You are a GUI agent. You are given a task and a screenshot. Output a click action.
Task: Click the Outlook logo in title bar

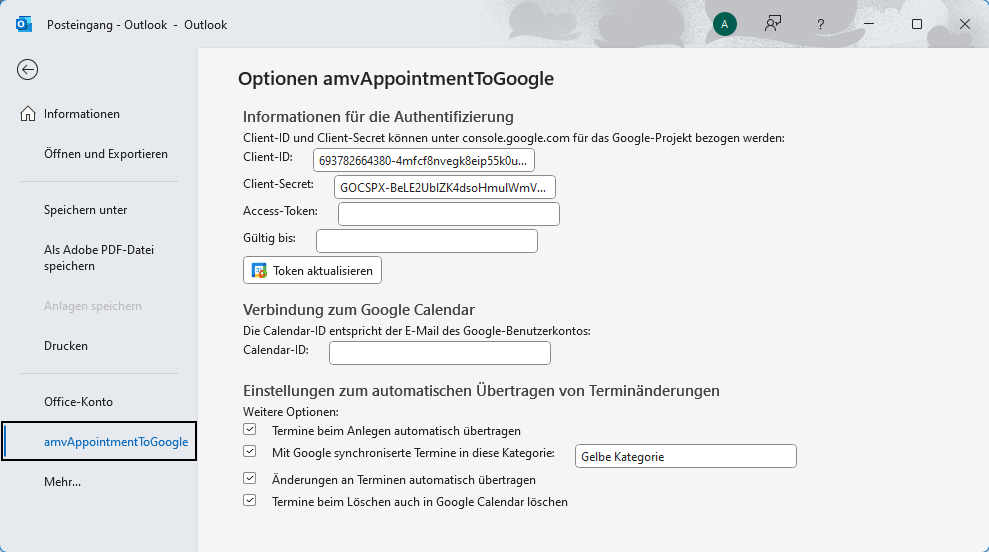24,25
